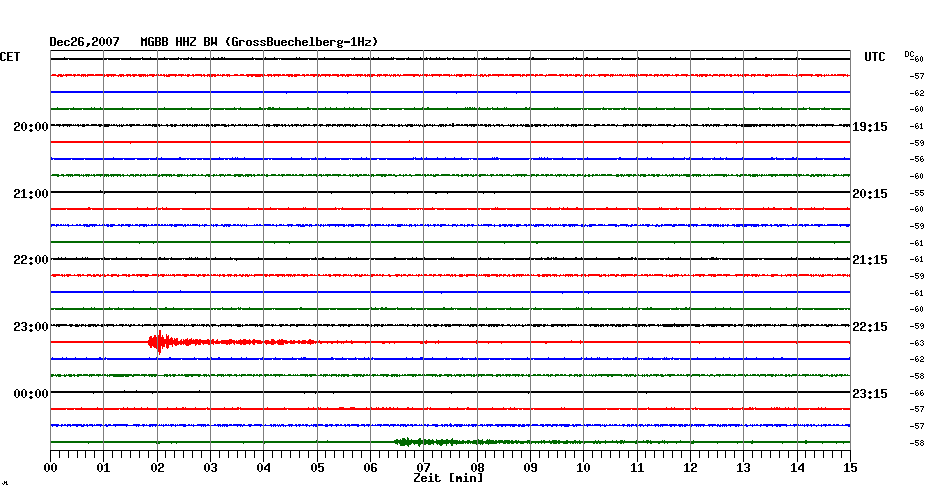
Task: Click the station title MGBB HHZ BW
Action: (x=179, y=42)
